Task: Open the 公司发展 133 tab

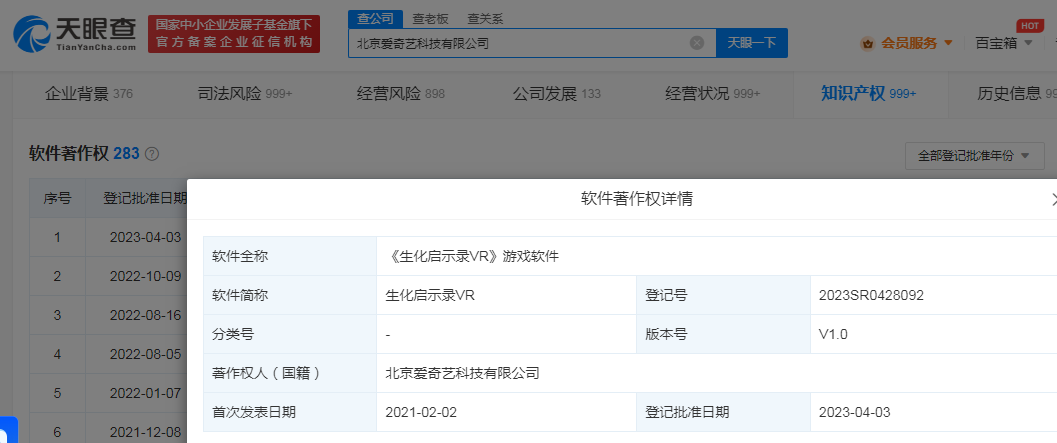Action: 556,94
